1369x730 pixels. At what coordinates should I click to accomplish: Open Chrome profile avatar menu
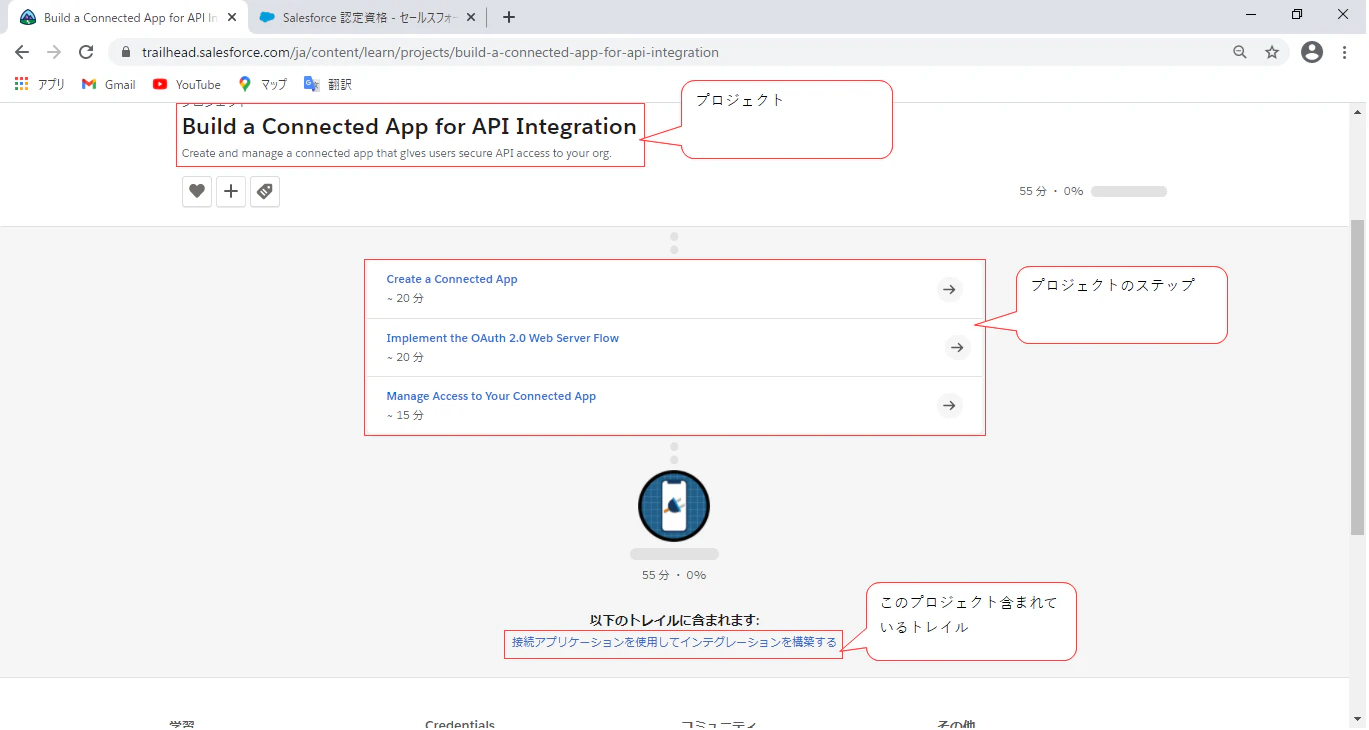[x=1312, y=52]
